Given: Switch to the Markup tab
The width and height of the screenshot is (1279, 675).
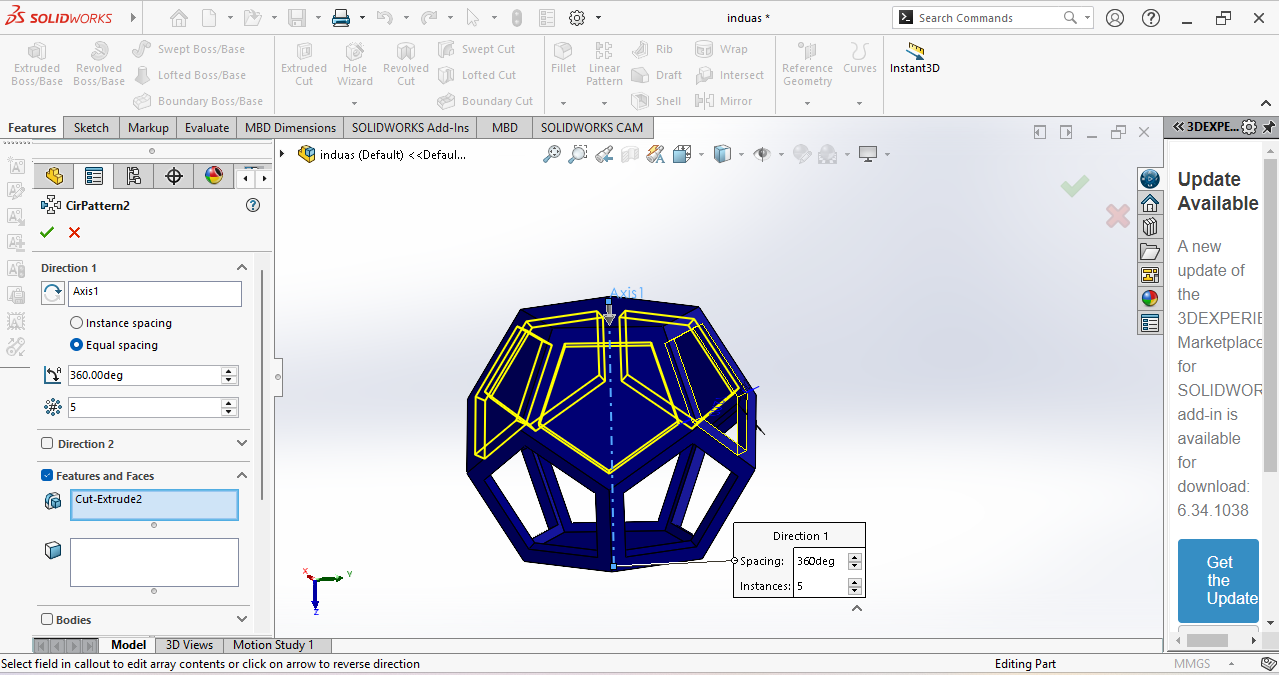Looking at the screenshot, I should (148, 127).
